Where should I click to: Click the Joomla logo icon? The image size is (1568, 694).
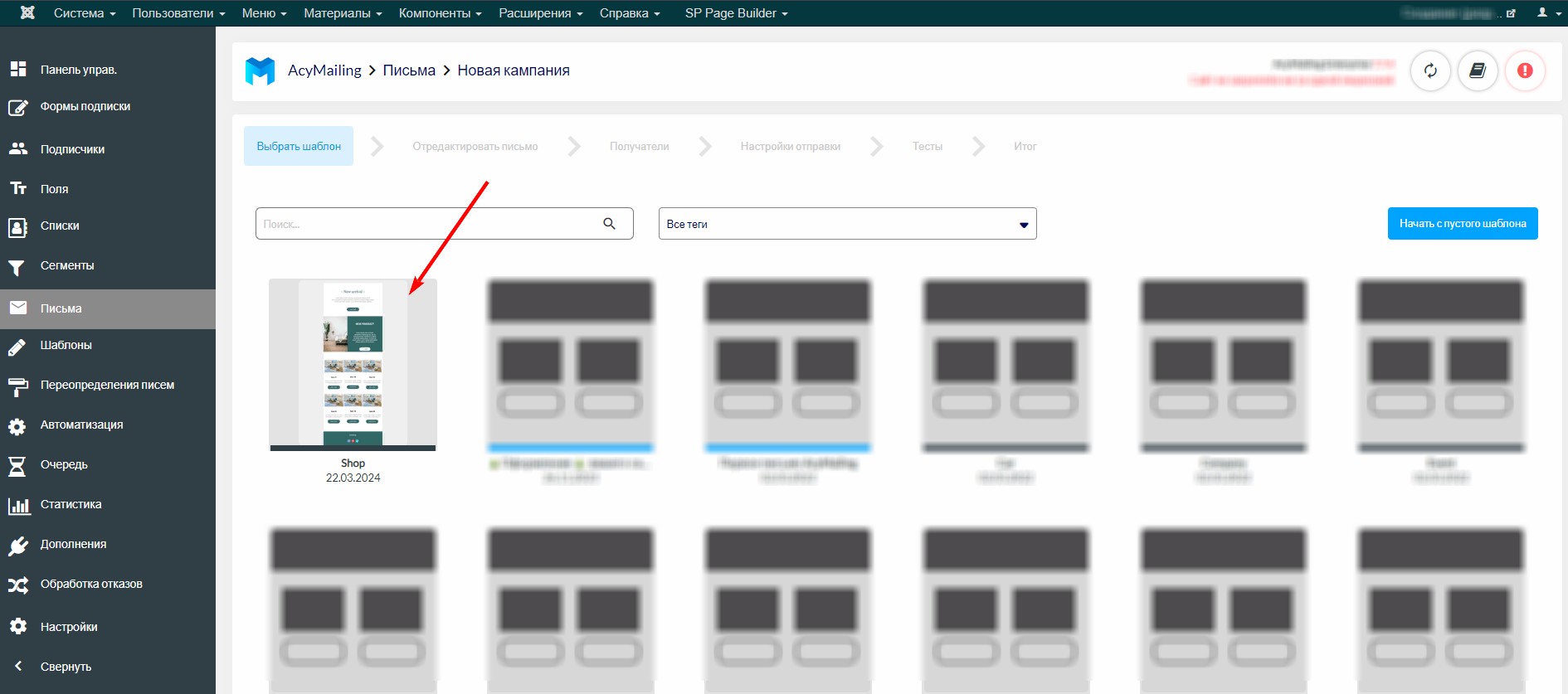tap(27, 13)
